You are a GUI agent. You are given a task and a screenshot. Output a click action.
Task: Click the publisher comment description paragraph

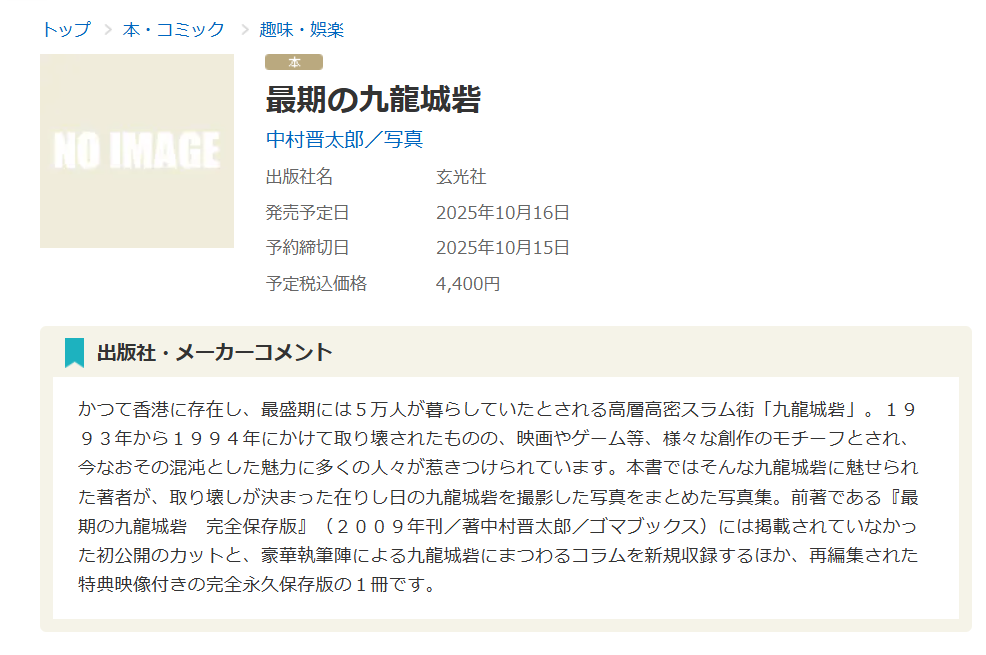tap(498, 497)
